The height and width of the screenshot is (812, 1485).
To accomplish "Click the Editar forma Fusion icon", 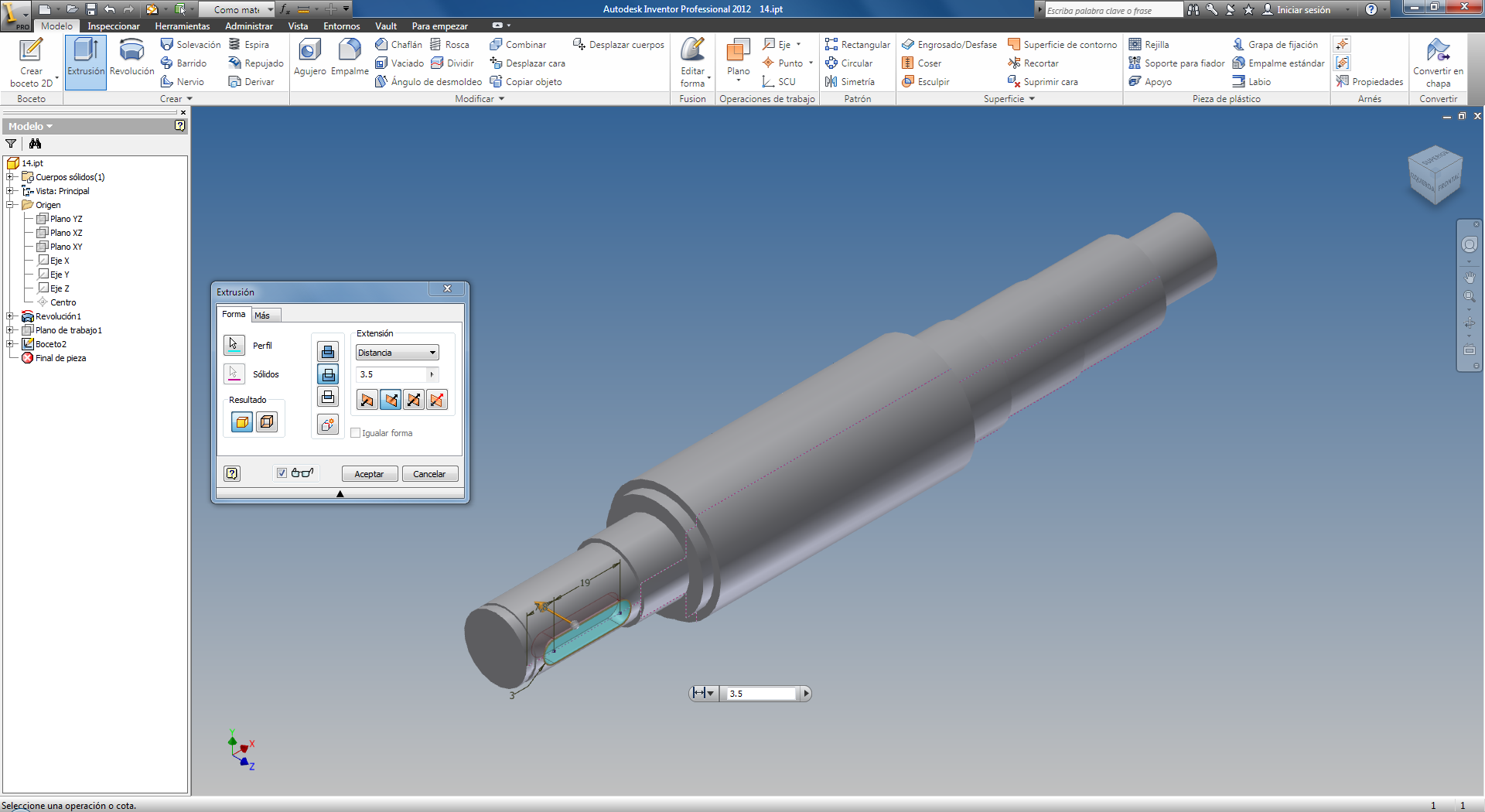I will point(692,62).
